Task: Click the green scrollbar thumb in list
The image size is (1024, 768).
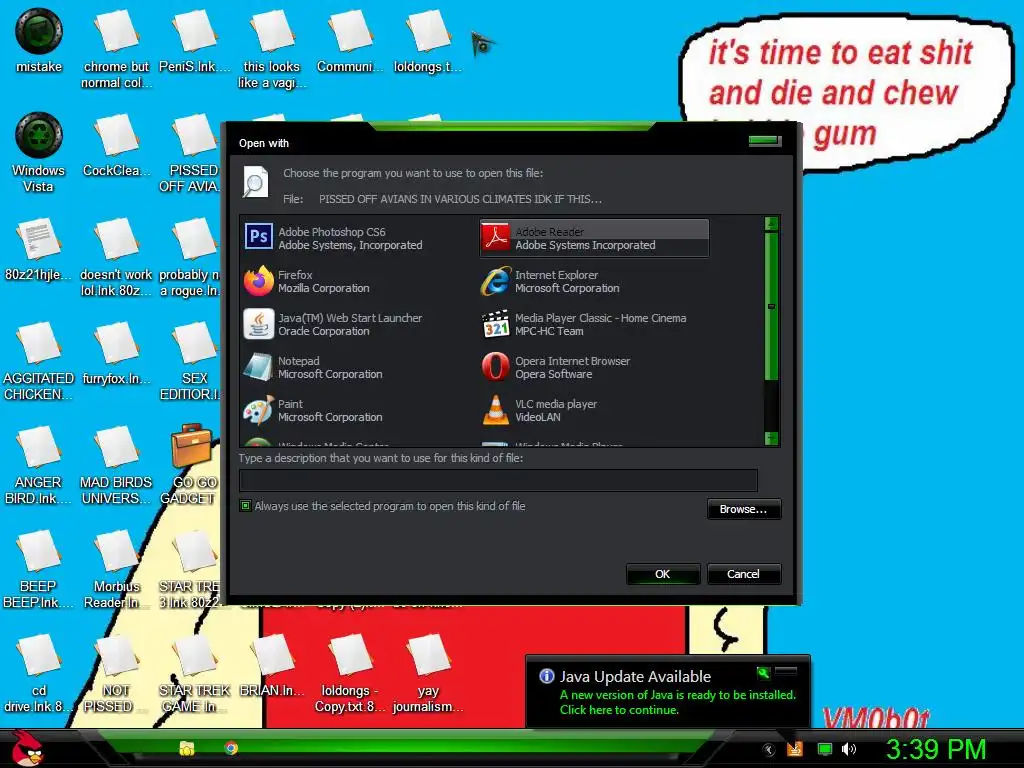Action: coord(771,306)
